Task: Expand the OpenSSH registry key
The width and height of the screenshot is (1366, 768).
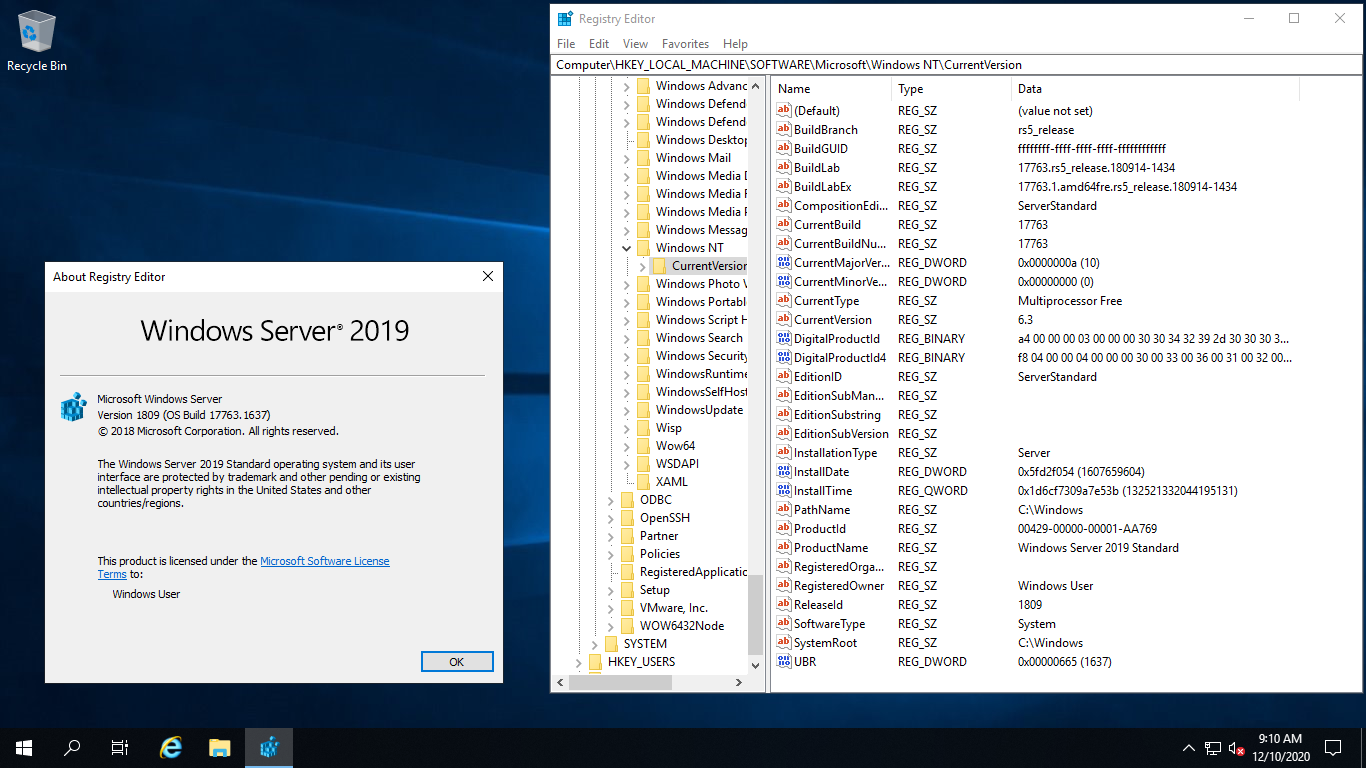Action: point(611,518)
